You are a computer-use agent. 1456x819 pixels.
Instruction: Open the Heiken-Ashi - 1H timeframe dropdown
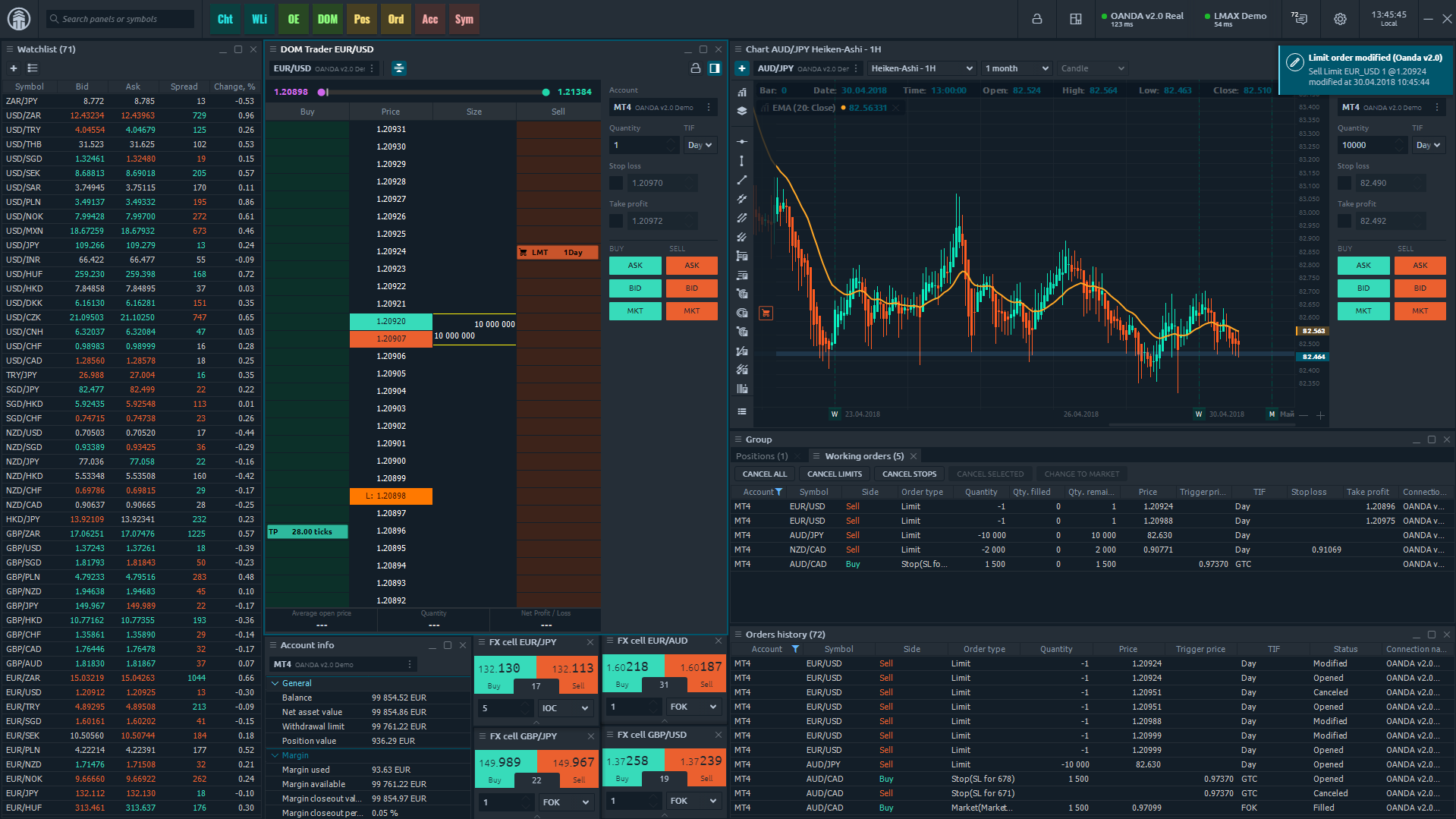point(922,68)
